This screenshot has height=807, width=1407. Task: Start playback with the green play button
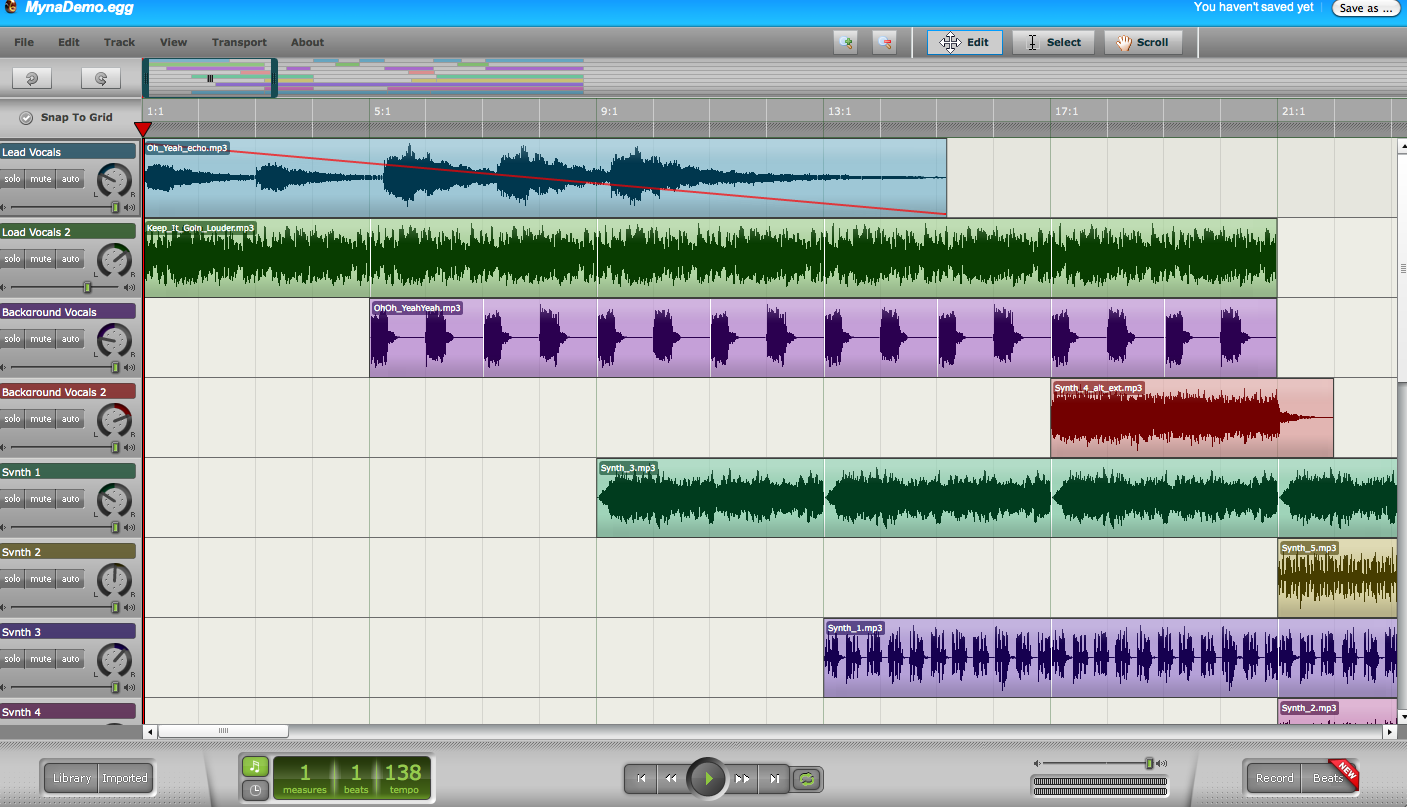coord(708,778)
